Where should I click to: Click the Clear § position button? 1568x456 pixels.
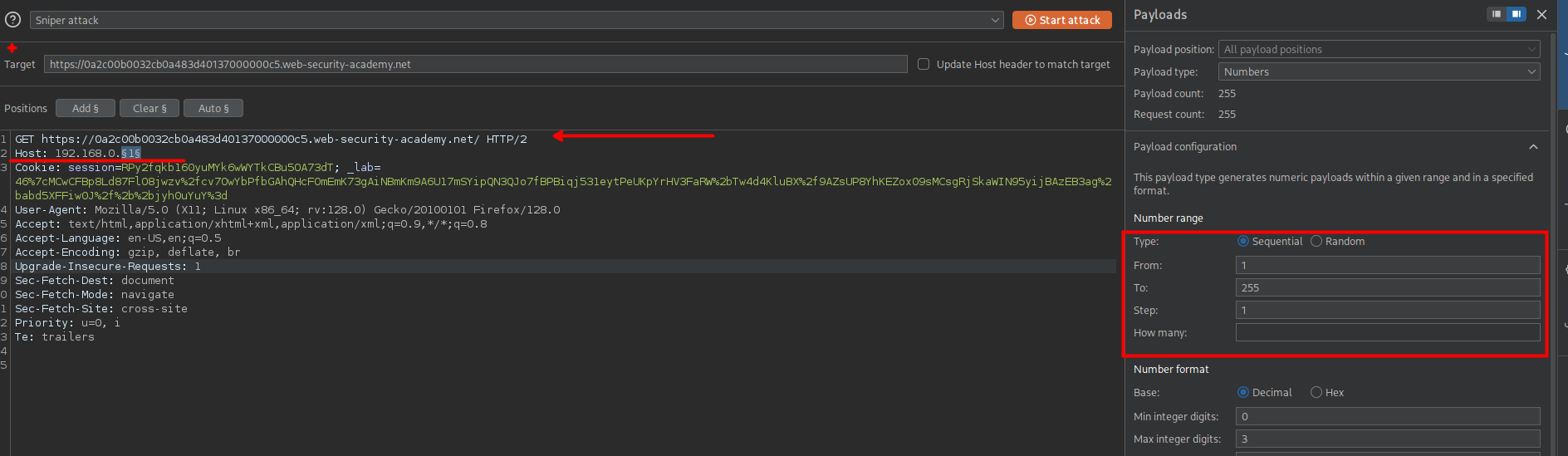[x=149, y=108]
